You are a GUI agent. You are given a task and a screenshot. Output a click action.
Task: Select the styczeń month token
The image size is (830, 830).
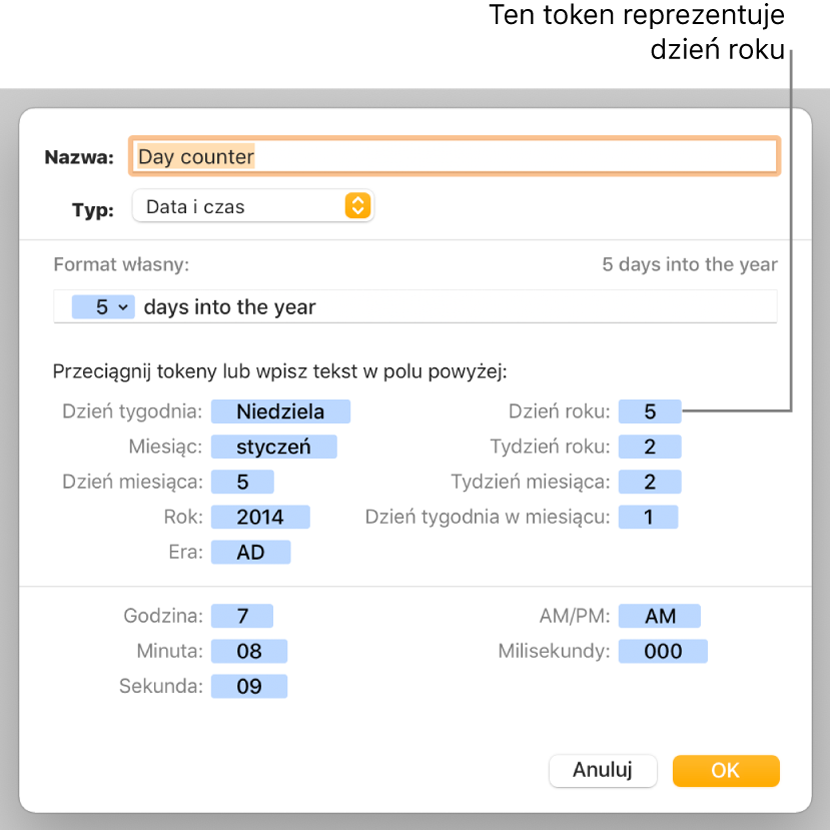coord(274,447)
